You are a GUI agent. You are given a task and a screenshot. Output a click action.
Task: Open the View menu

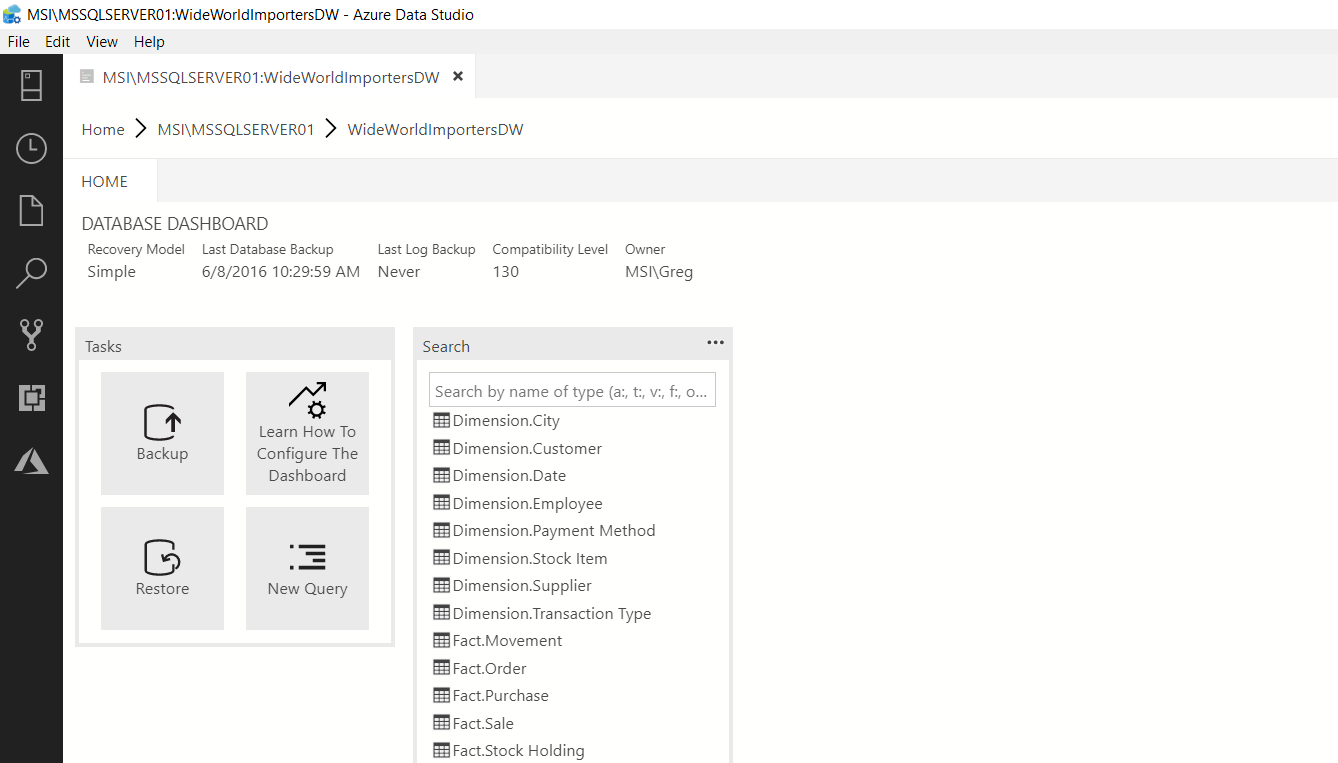coord(102,42)
